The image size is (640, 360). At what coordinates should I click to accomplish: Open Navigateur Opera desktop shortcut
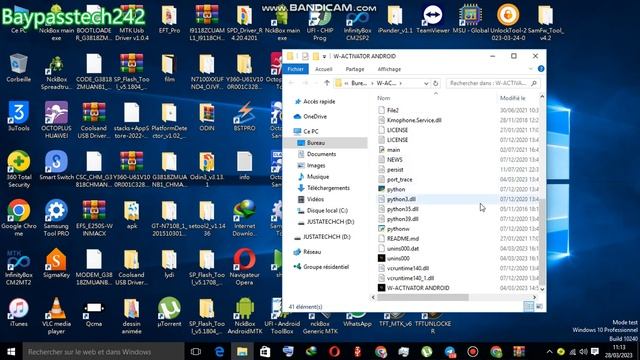point(244,267)
